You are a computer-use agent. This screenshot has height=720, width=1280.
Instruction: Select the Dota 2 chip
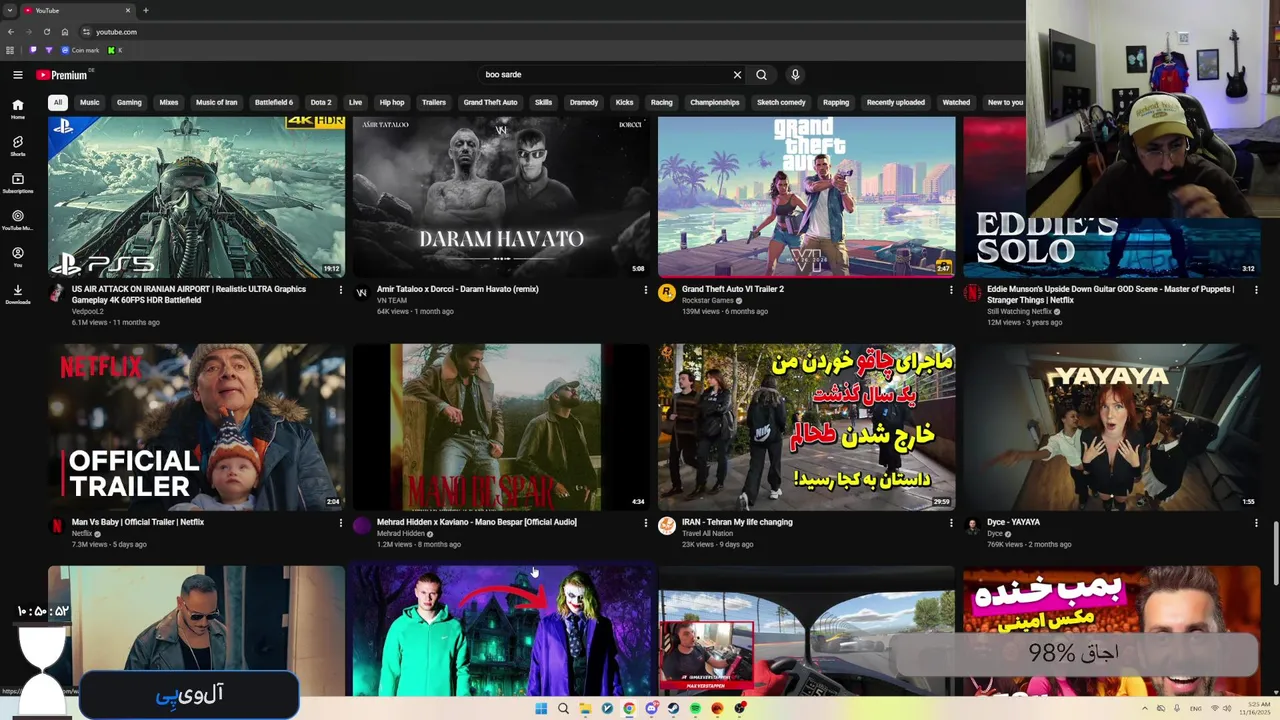(321, 102)
